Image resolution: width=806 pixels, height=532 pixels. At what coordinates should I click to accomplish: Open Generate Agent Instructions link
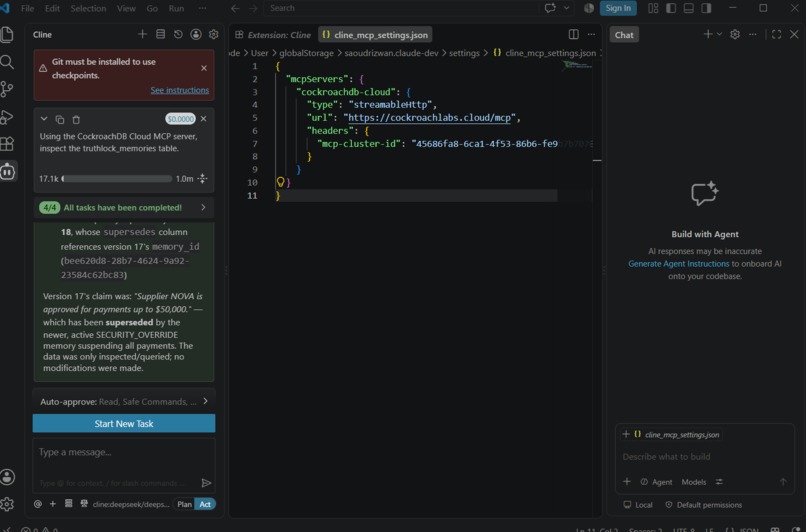click(x=679, y=264)
